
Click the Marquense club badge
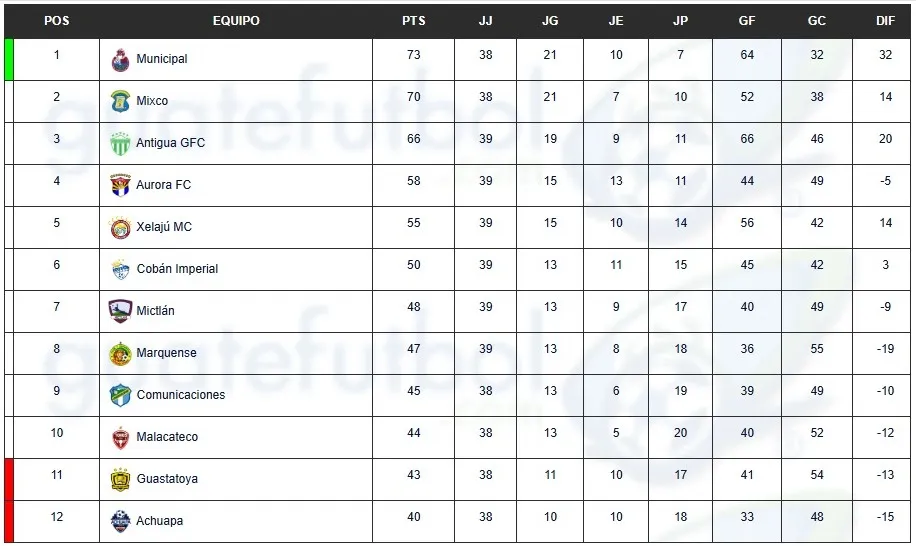120,354
